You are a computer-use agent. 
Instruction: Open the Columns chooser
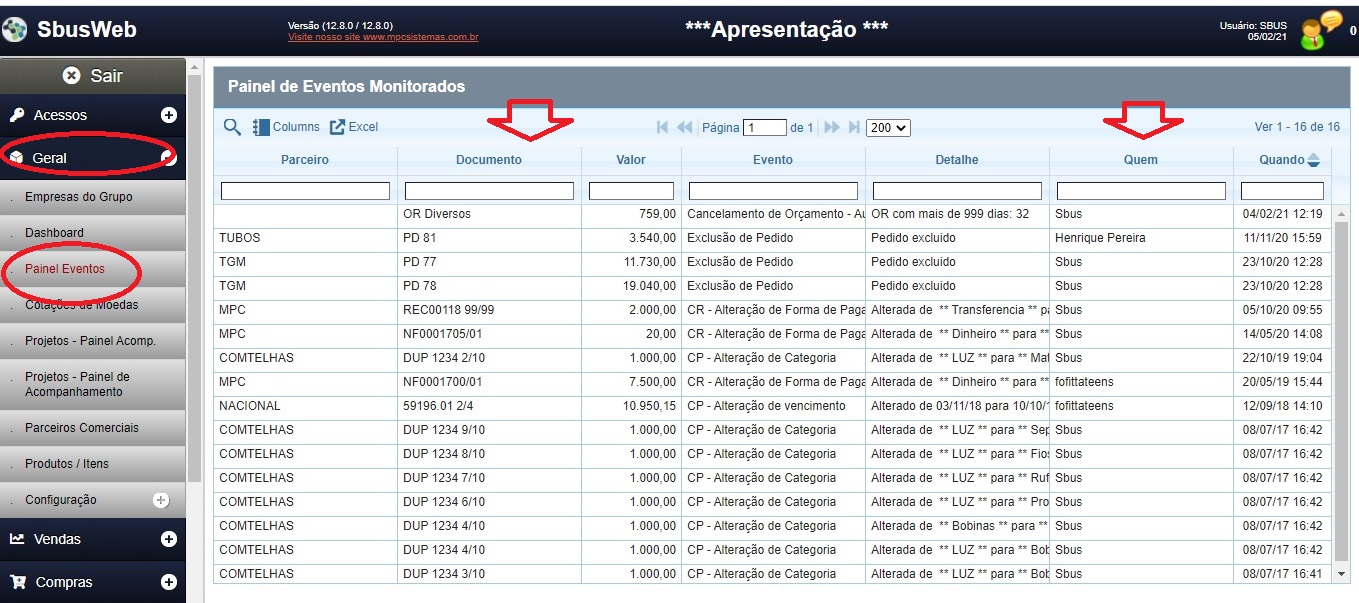pos(286,127)
